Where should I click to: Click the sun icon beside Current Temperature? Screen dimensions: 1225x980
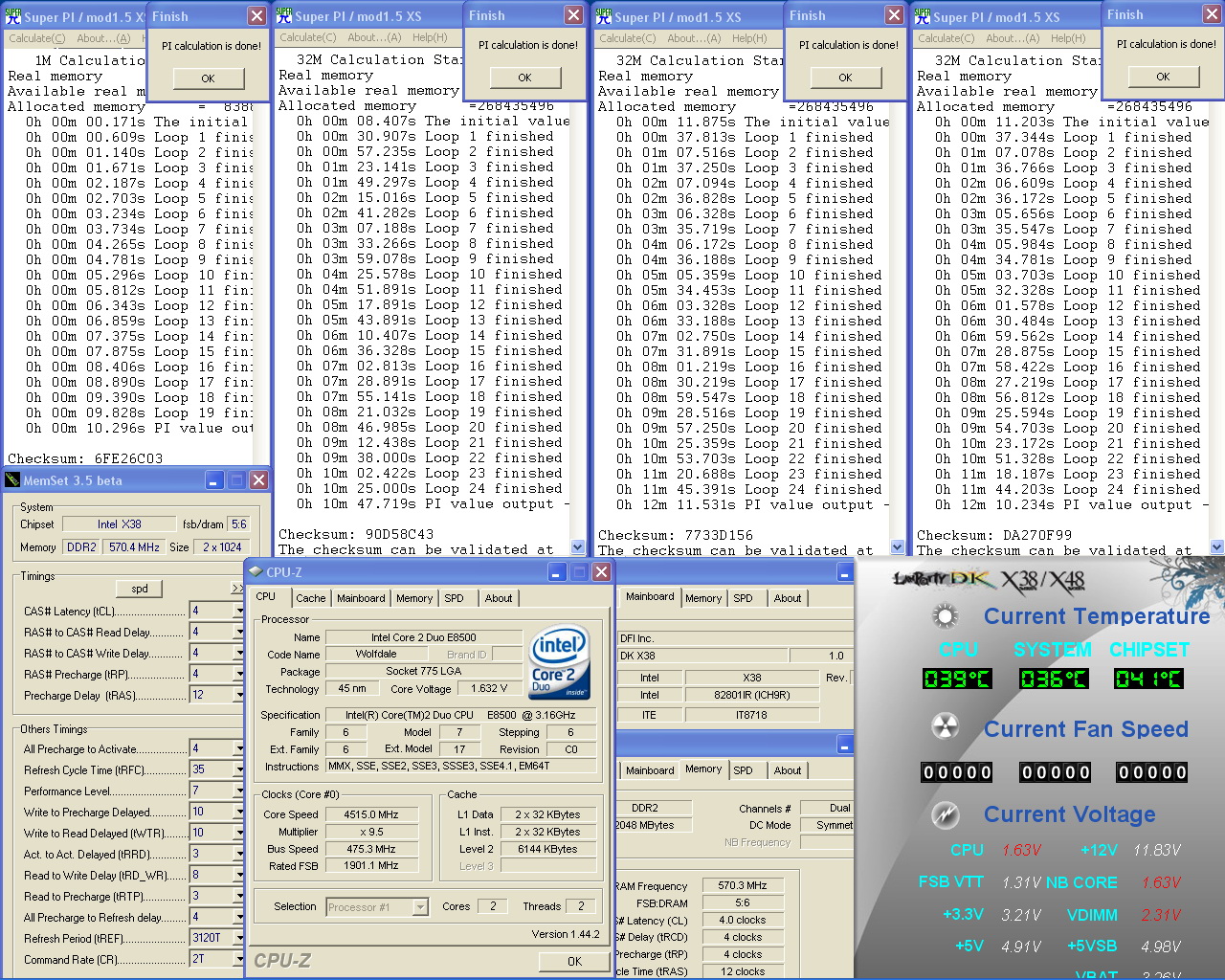(x=946, y=616)
